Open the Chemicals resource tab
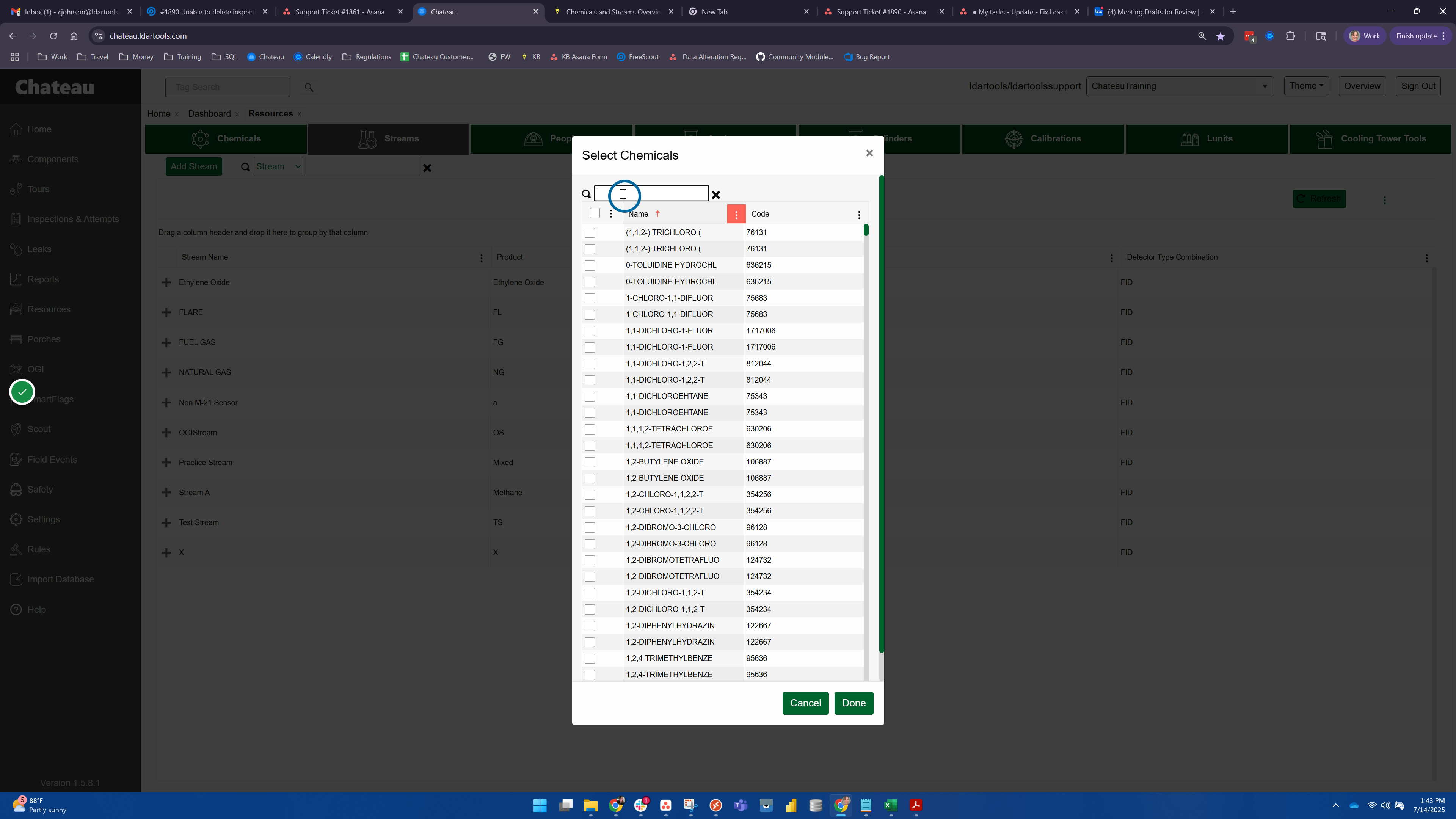This screenshot has width=1456, height=819. (x=226, y=138)
